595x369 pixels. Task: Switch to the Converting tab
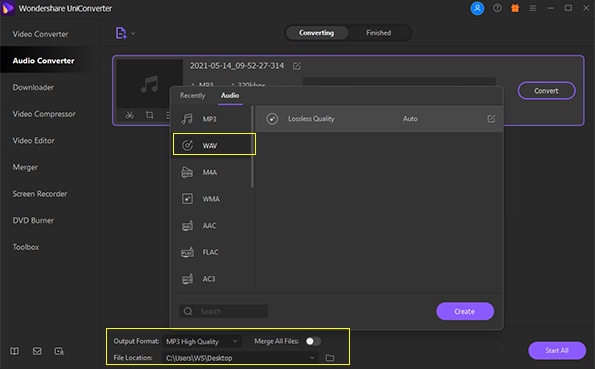click(x=316, y=33)
